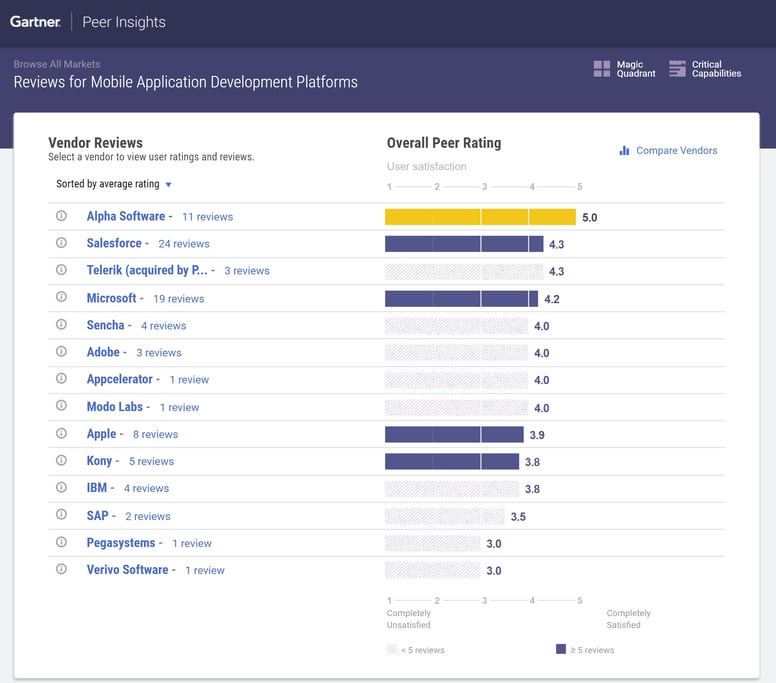The image size is (776, 683).
Task: Open Alpha Software vendor page
Action: [126, 216]
